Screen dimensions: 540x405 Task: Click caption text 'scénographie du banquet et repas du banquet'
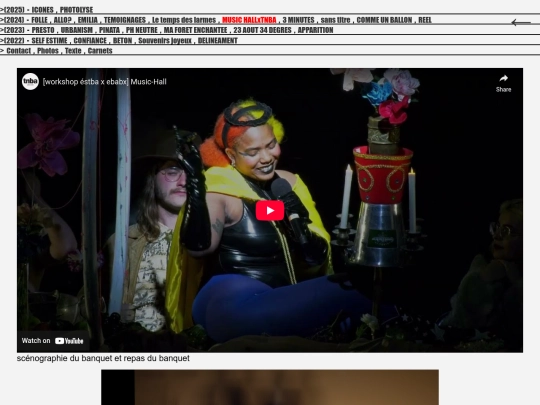(x=103, y=358)
